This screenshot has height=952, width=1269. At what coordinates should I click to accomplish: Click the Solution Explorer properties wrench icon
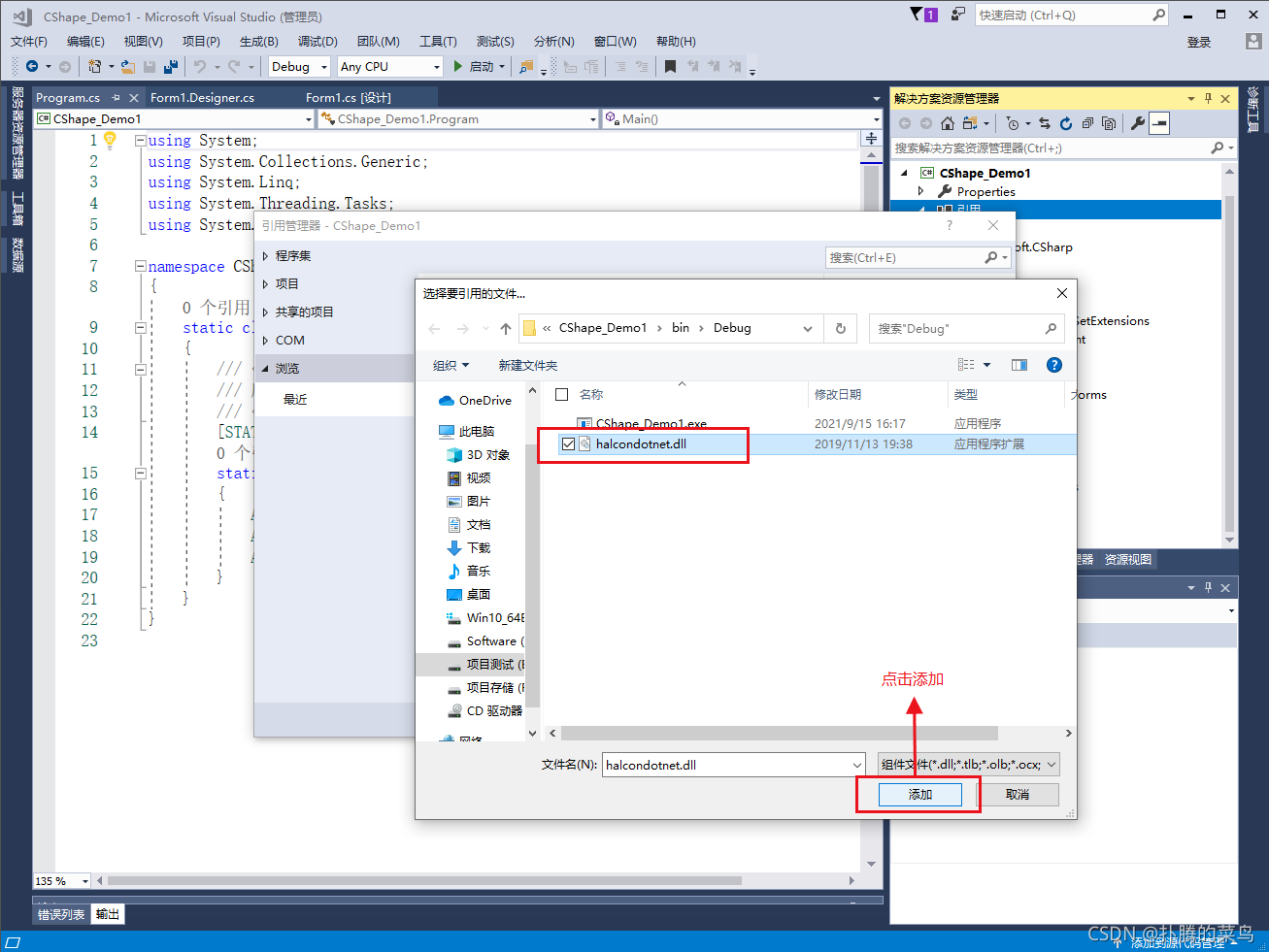1137,123
